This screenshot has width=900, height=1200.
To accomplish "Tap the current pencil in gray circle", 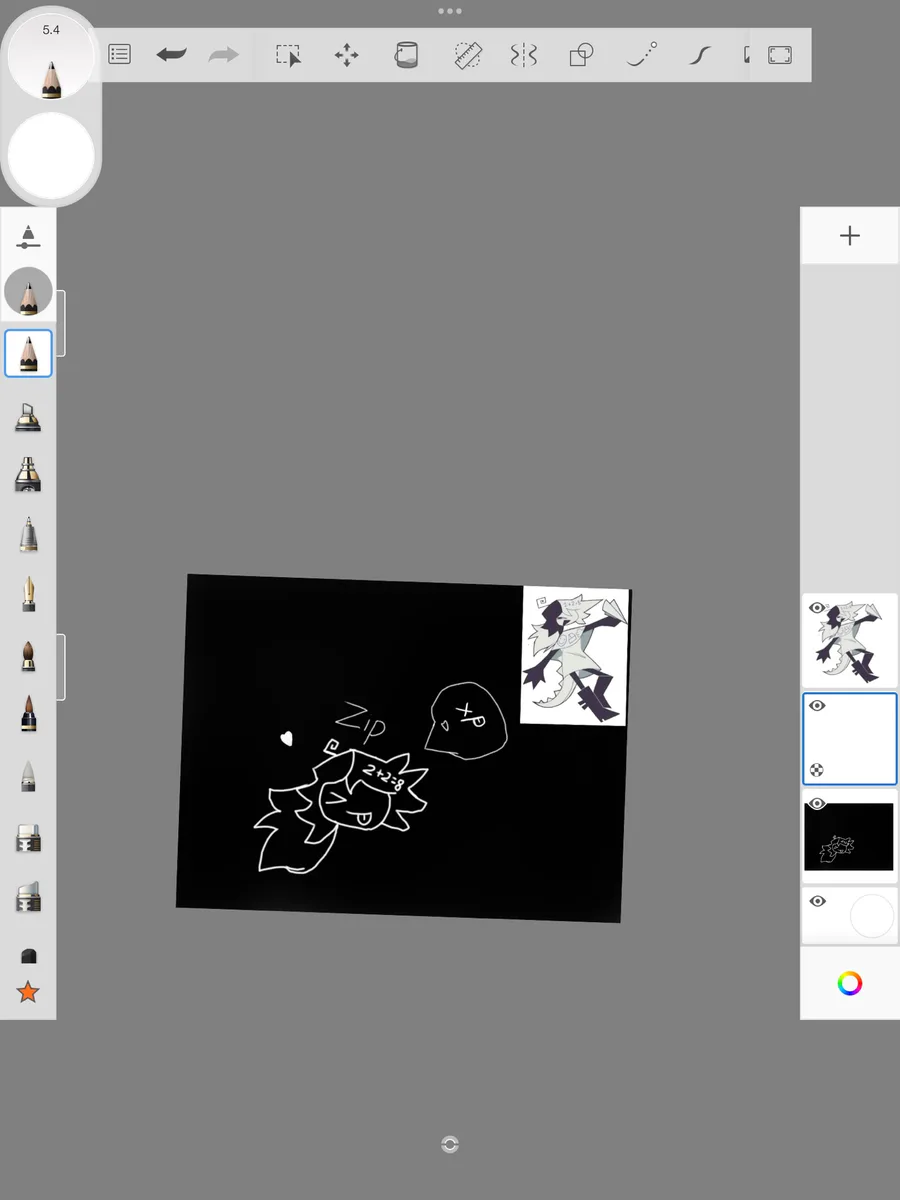I will pos(28,292).
